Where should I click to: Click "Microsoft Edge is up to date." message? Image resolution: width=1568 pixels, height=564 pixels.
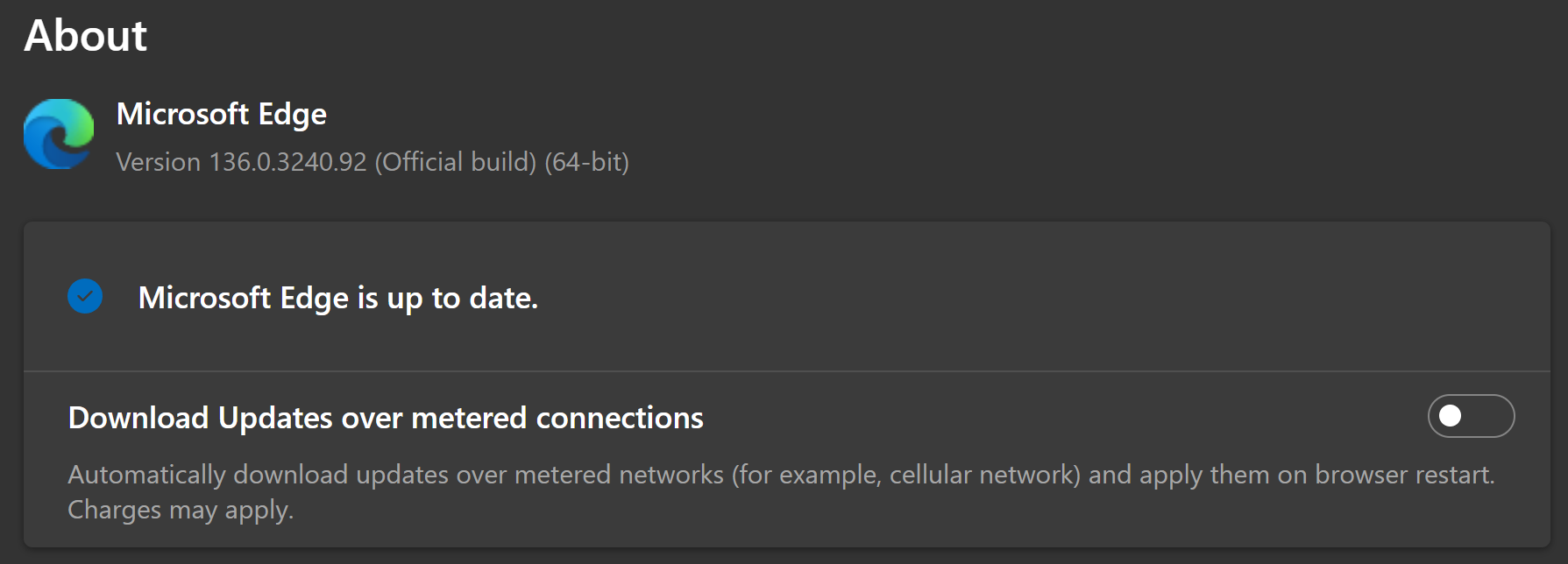point(338,298)
